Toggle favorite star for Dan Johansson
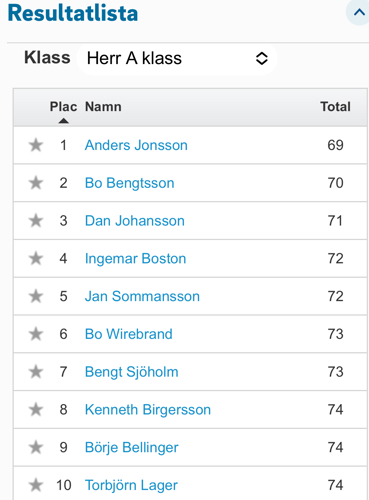Image resolution: width=369 pixels, height=500 pixels. pyautogui.click(x=36, y=221)
